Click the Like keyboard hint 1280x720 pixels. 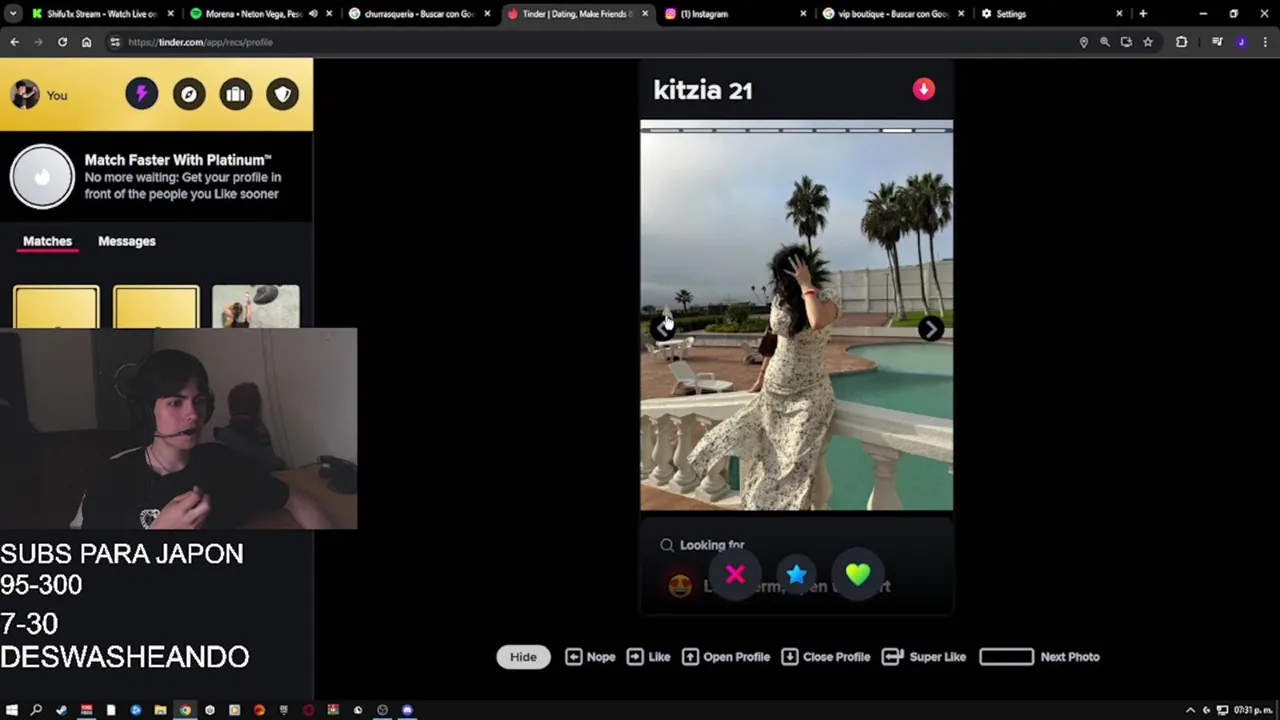648,657
